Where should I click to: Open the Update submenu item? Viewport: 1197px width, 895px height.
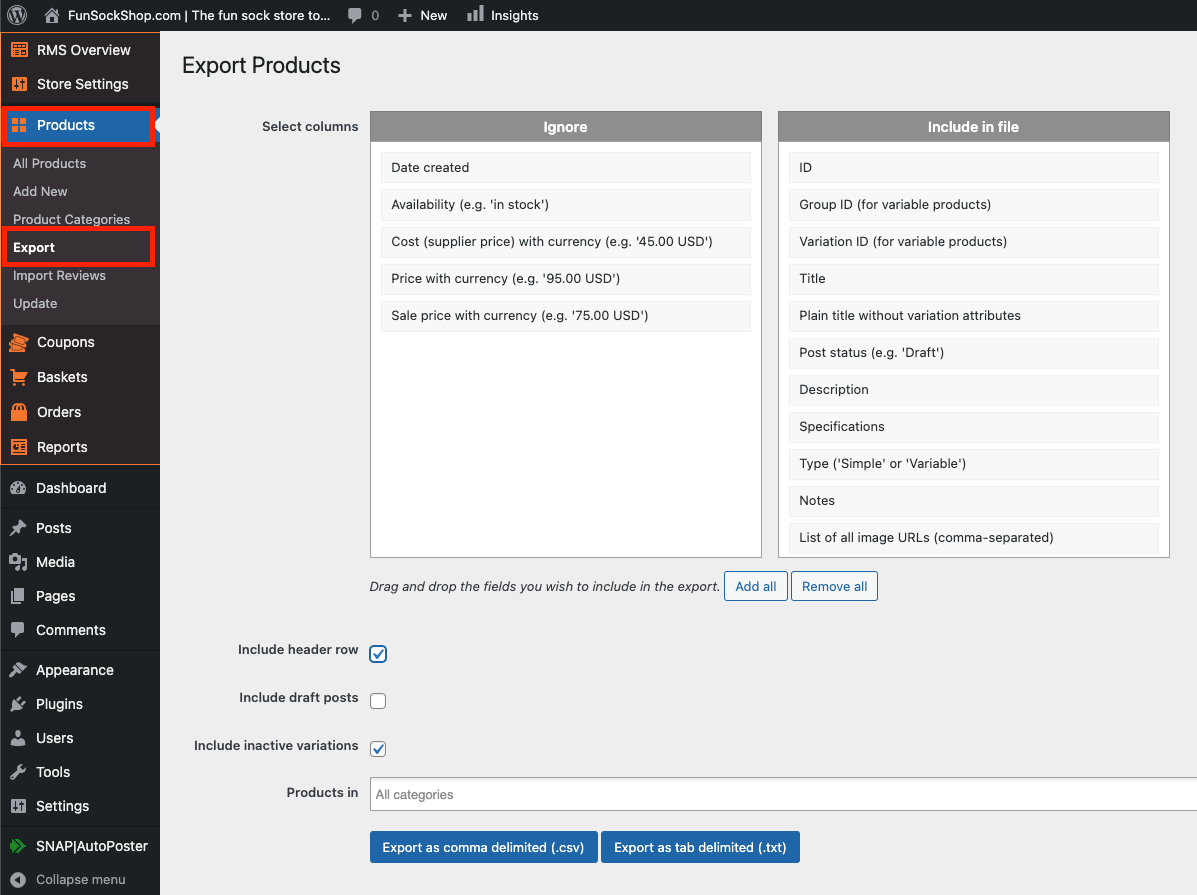[35, 303]
